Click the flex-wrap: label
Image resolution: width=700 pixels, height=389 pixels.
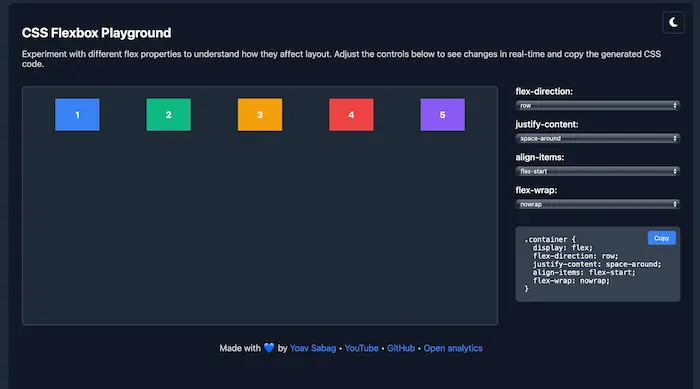536,190
